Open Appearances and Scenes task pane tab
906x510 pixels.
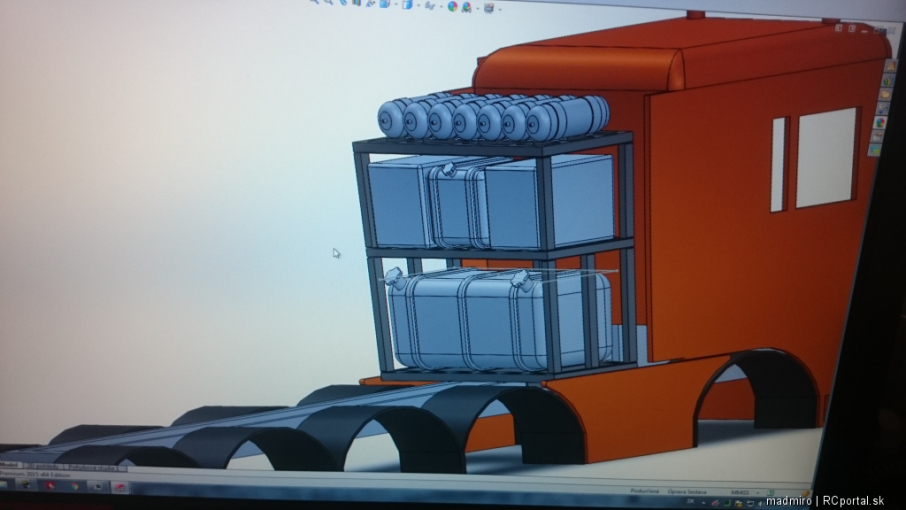879,122
